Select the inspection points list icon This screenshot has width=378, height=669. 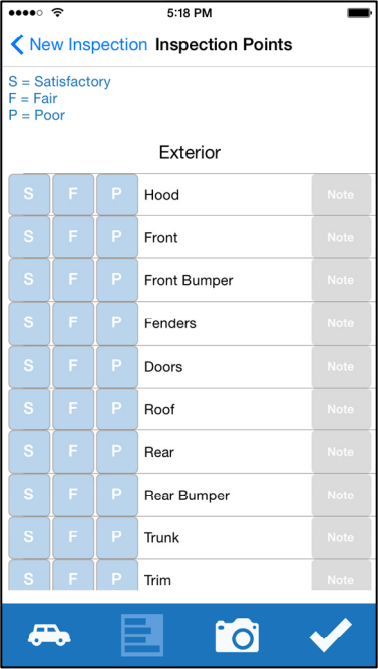(x=142, y=635)
